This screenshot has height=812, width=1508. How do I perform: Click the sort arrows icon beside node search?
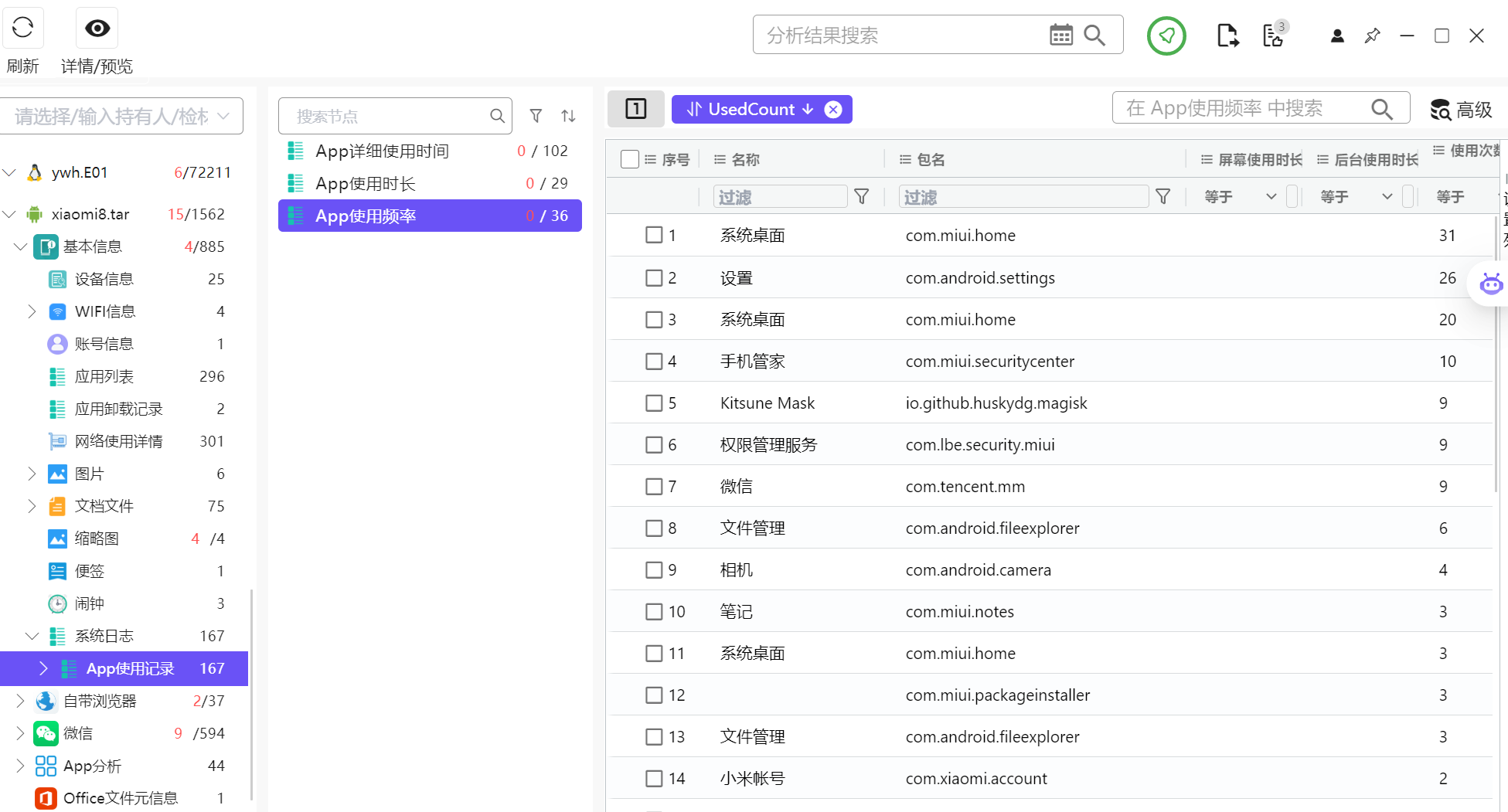tap(569, 116)
